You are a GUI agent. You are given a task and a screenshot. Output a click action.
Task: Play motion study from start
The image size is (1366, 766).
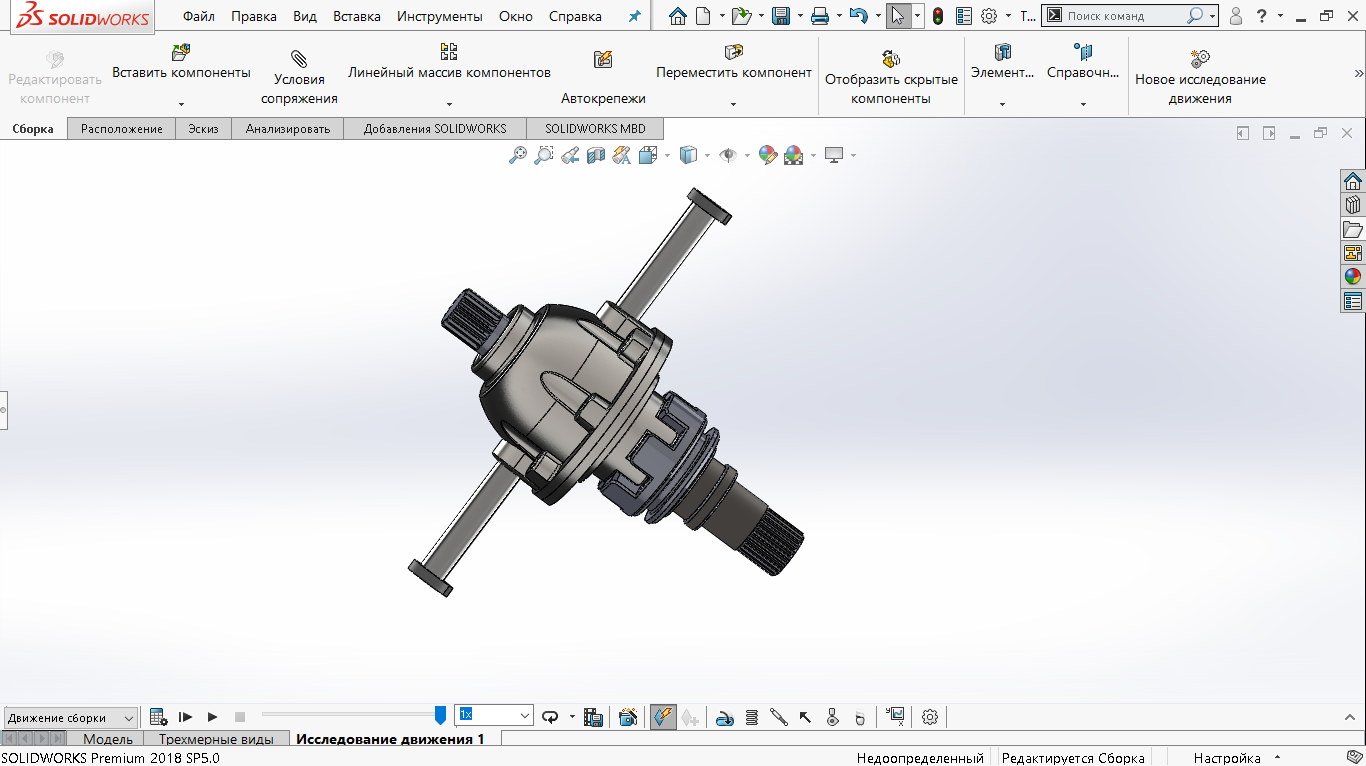[185, 717]
